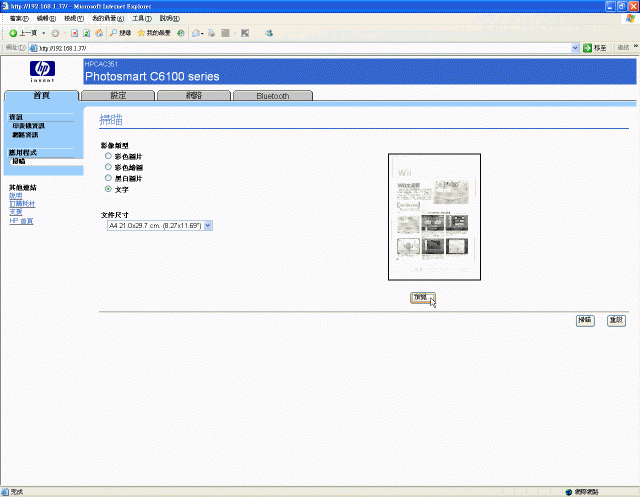Select the 文字 text radio button

[x=108, y=189]
